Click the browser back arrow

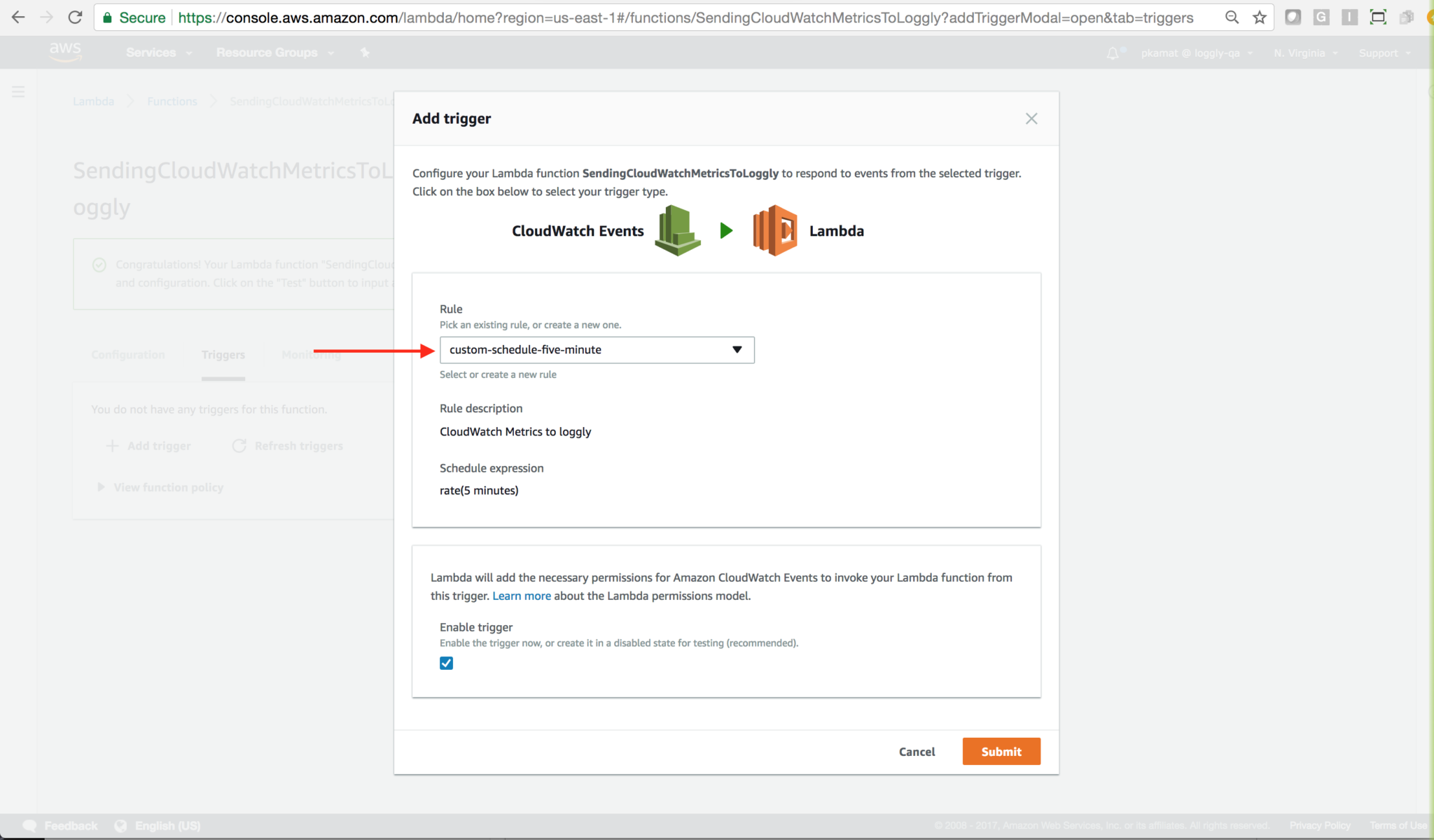coord(18,17)
